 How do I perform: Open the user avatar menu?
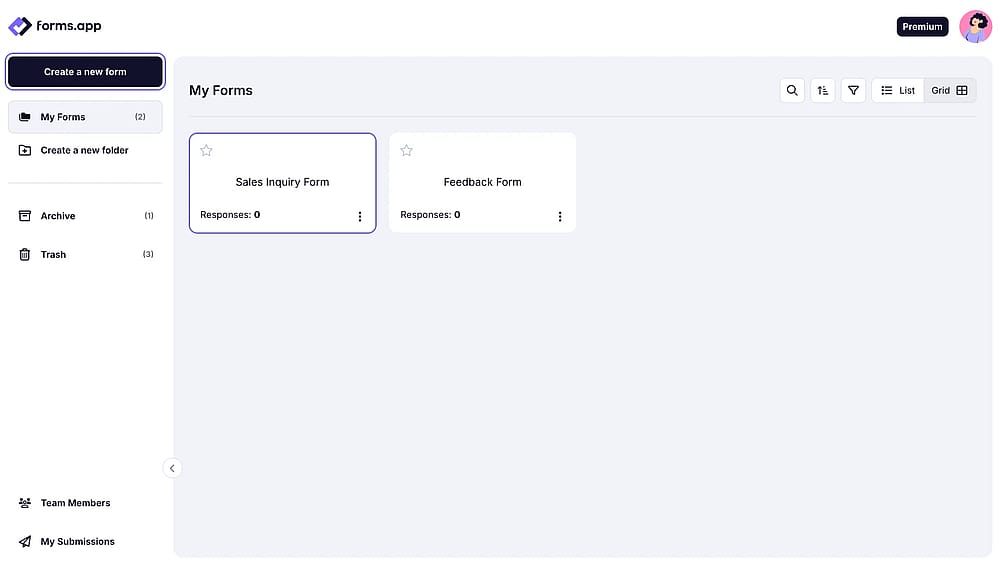976,27
